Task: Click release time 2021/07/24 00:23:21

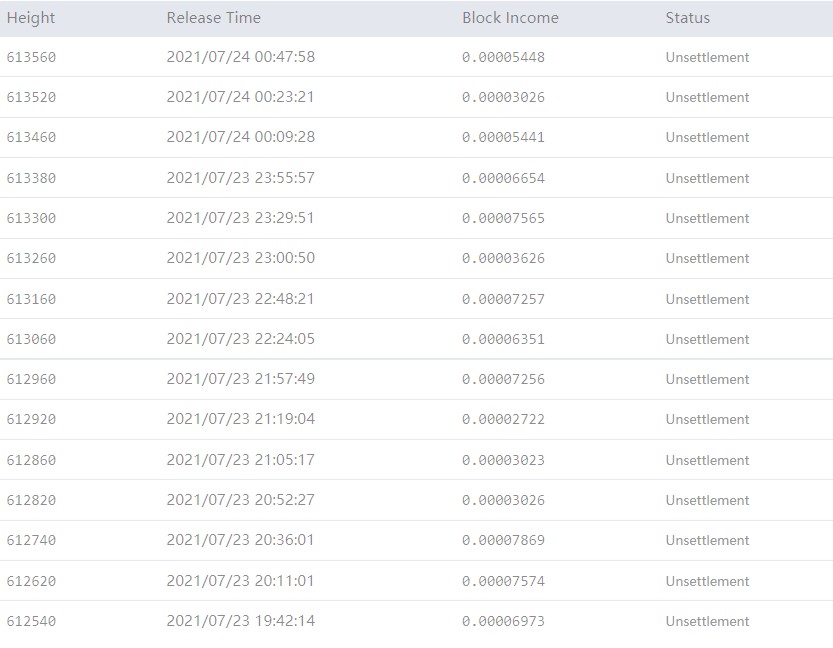Action: [240, 97]
